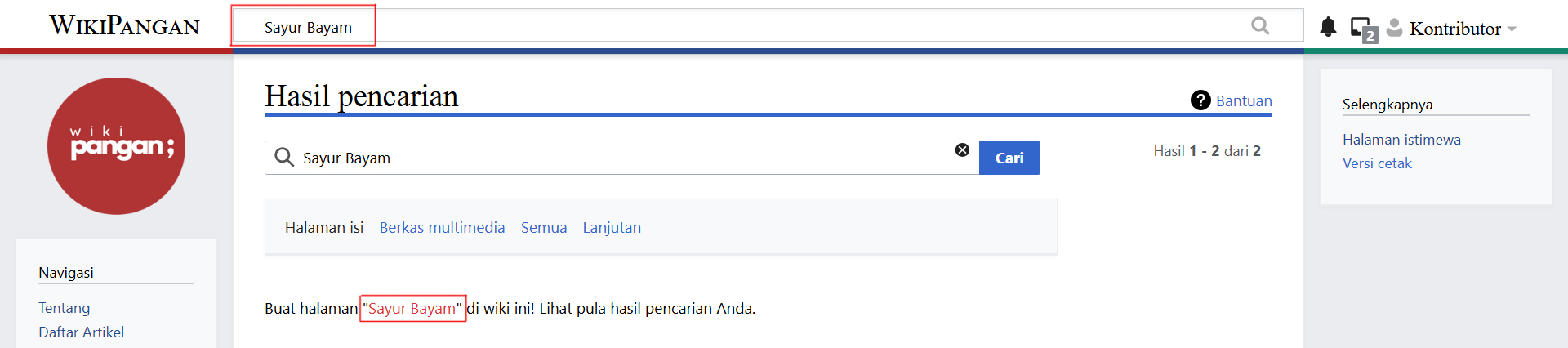
Task: Select the Semua search tab
Action: point(544,228)
